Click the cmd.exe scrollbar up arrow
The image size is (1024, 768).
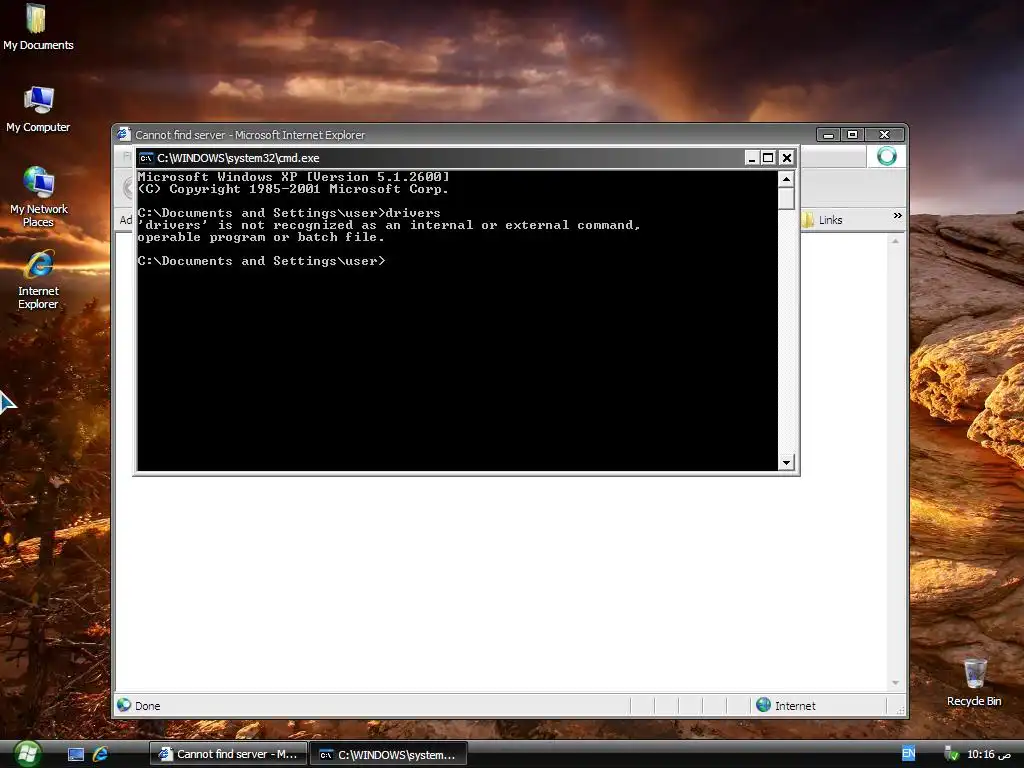(x=786, y=179)
